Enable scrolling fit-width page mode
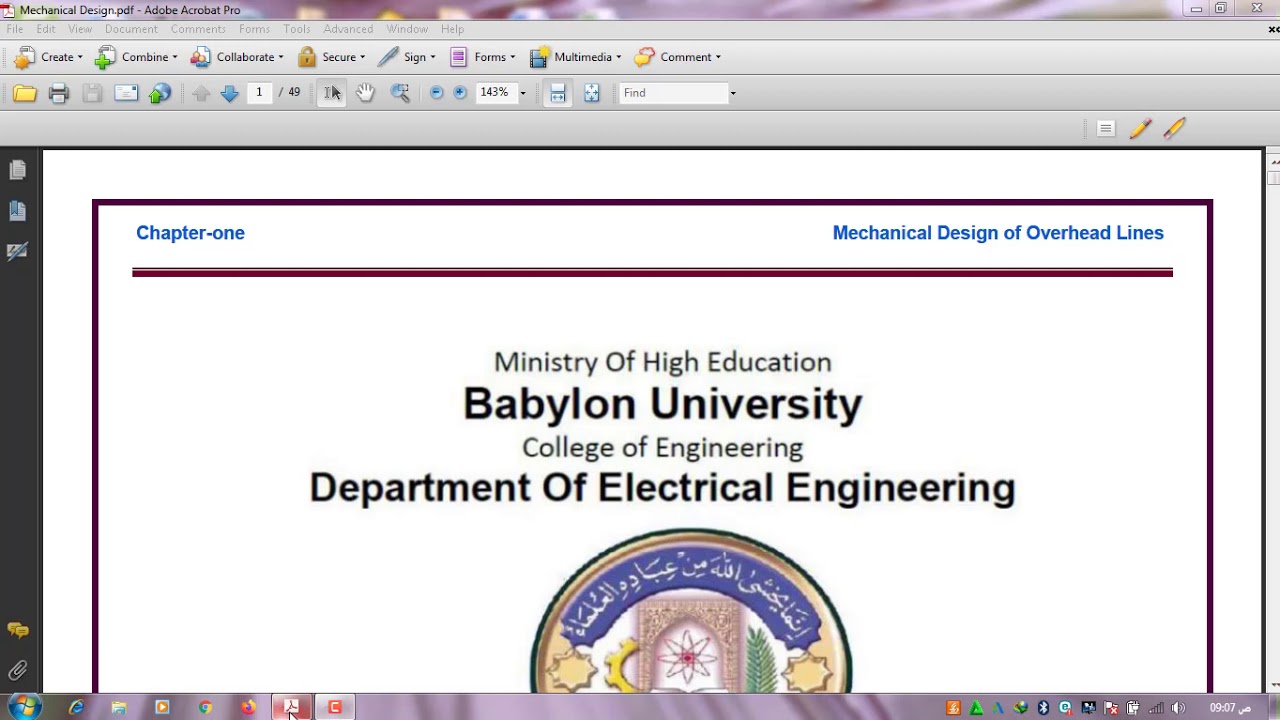This screenshot has height=720, width=1280. pyautogui.click(x=558, y=93)
